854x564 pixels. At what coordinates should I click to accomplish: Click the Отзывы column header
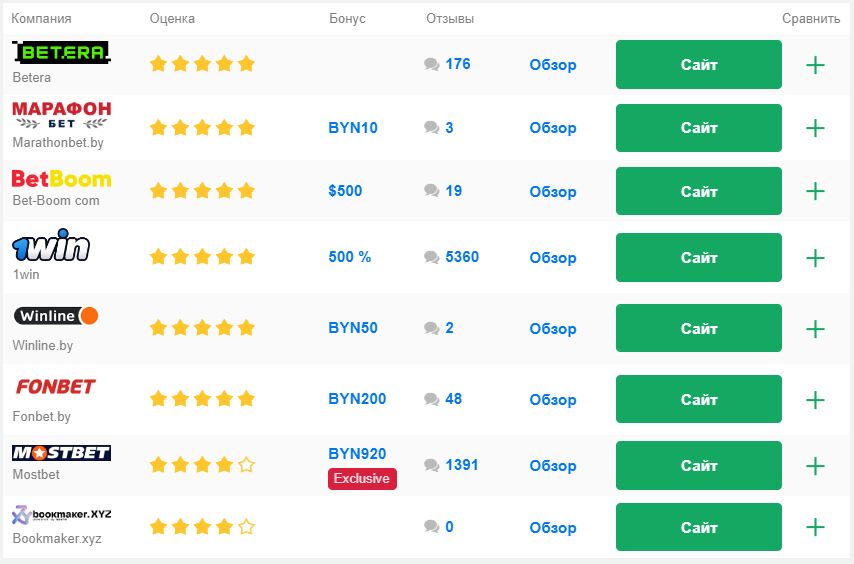pyautogui.click(x=450, y=19)
